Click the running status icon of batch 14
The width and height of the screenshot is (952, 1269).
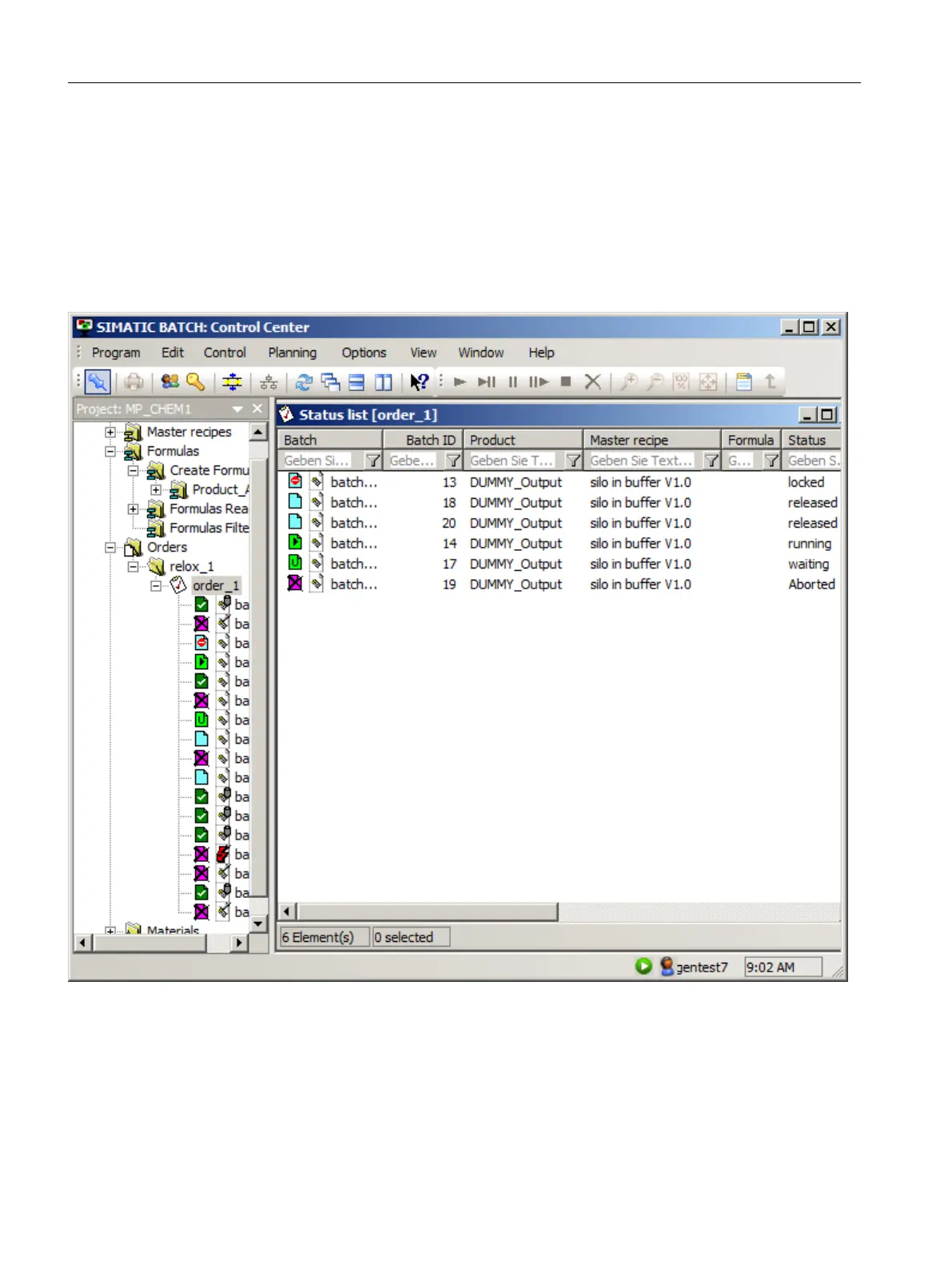tap(295, 542)
